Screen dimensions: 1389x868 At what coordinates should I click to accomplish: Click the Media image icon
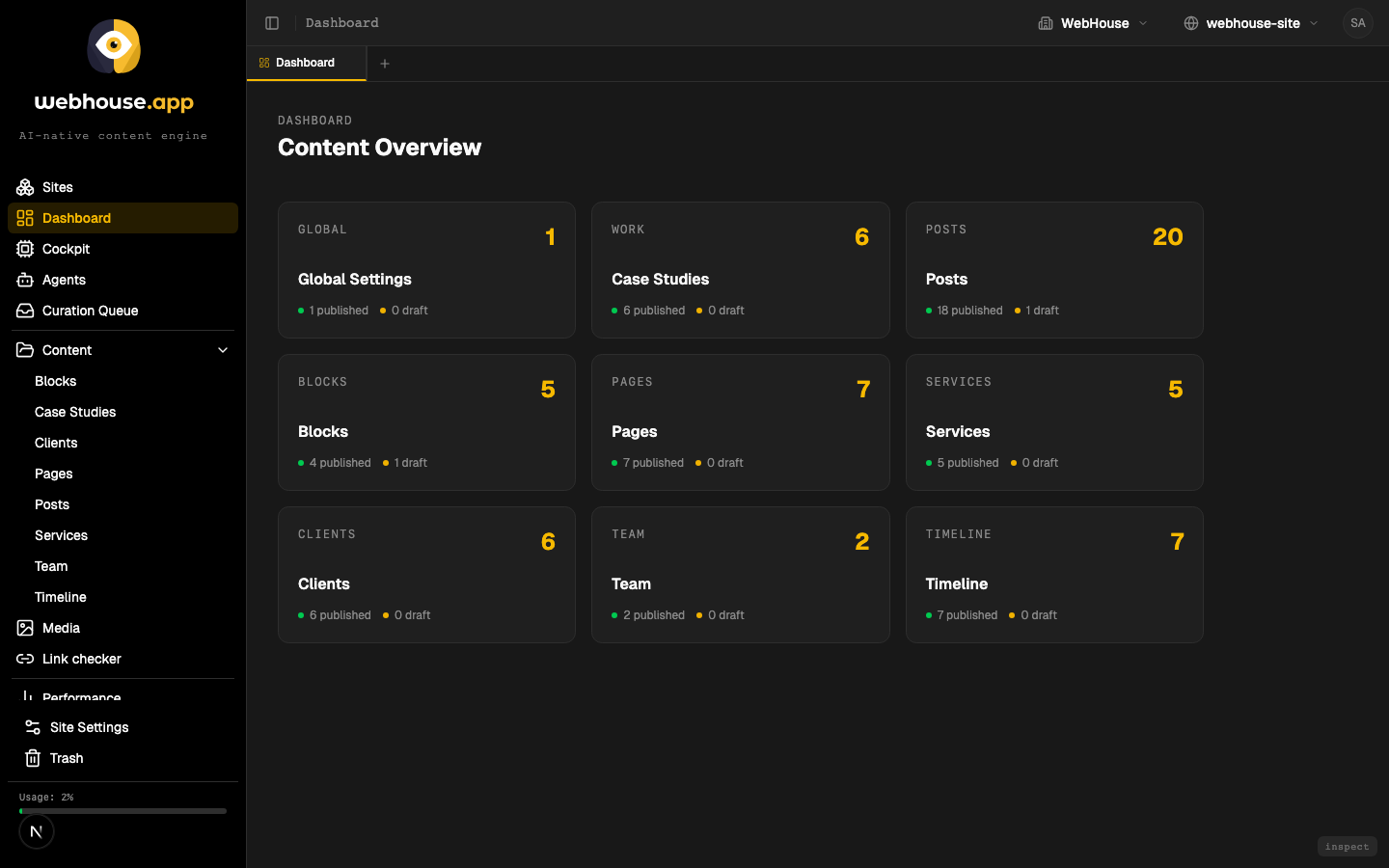pos(25,628)
